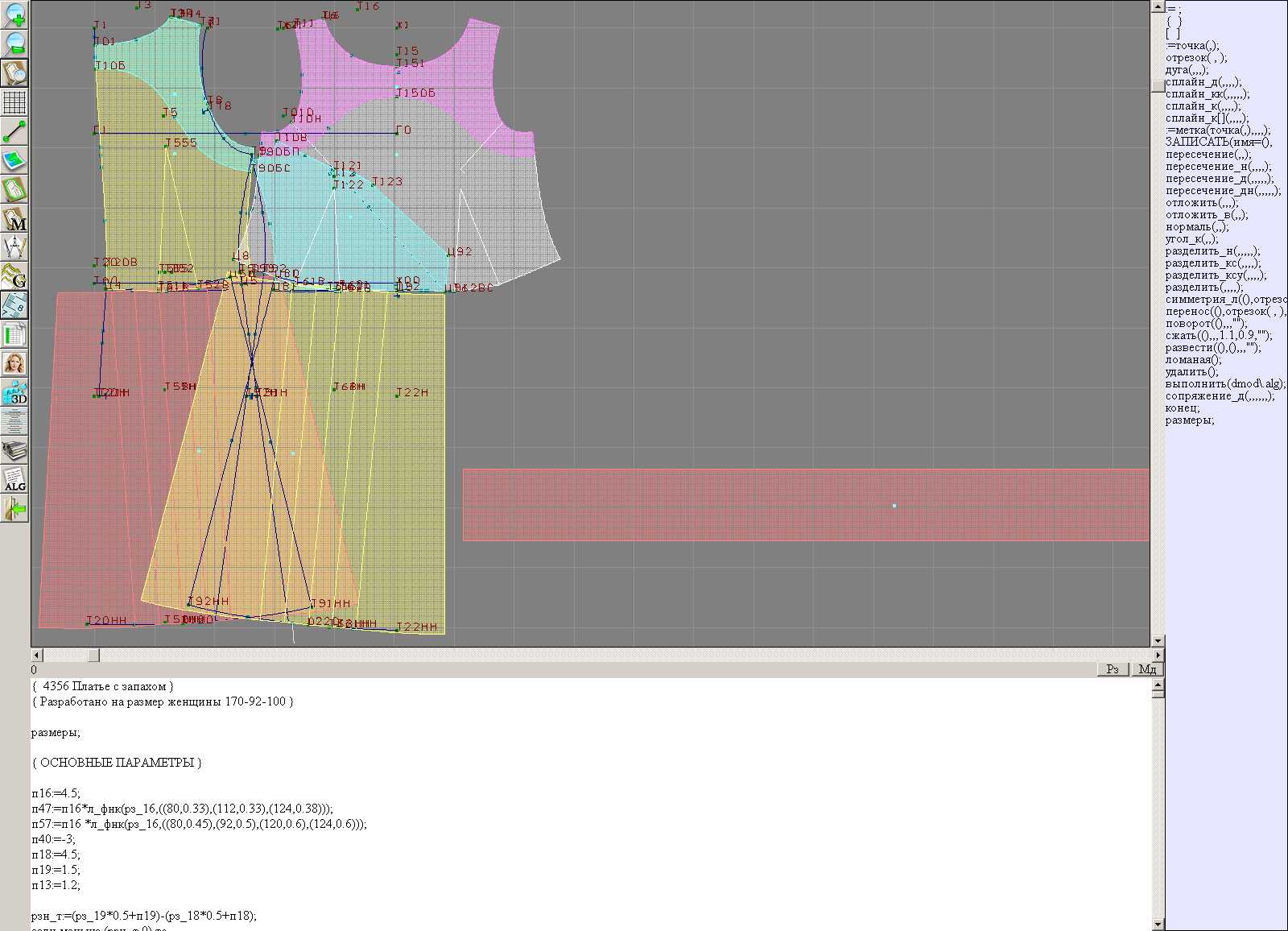Click the code line 'п16:=4.5;'

click(56, 793)
